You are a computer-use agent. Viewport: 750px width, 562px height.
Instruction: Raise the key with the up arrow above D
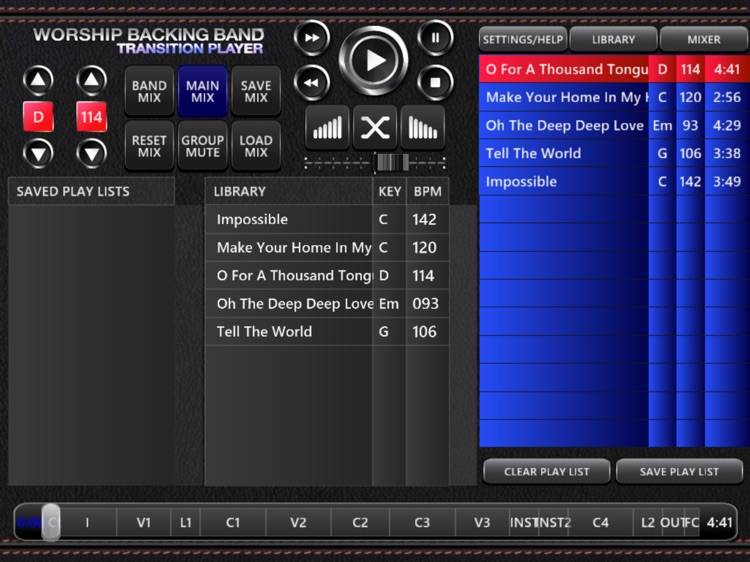tap(38, 80)
